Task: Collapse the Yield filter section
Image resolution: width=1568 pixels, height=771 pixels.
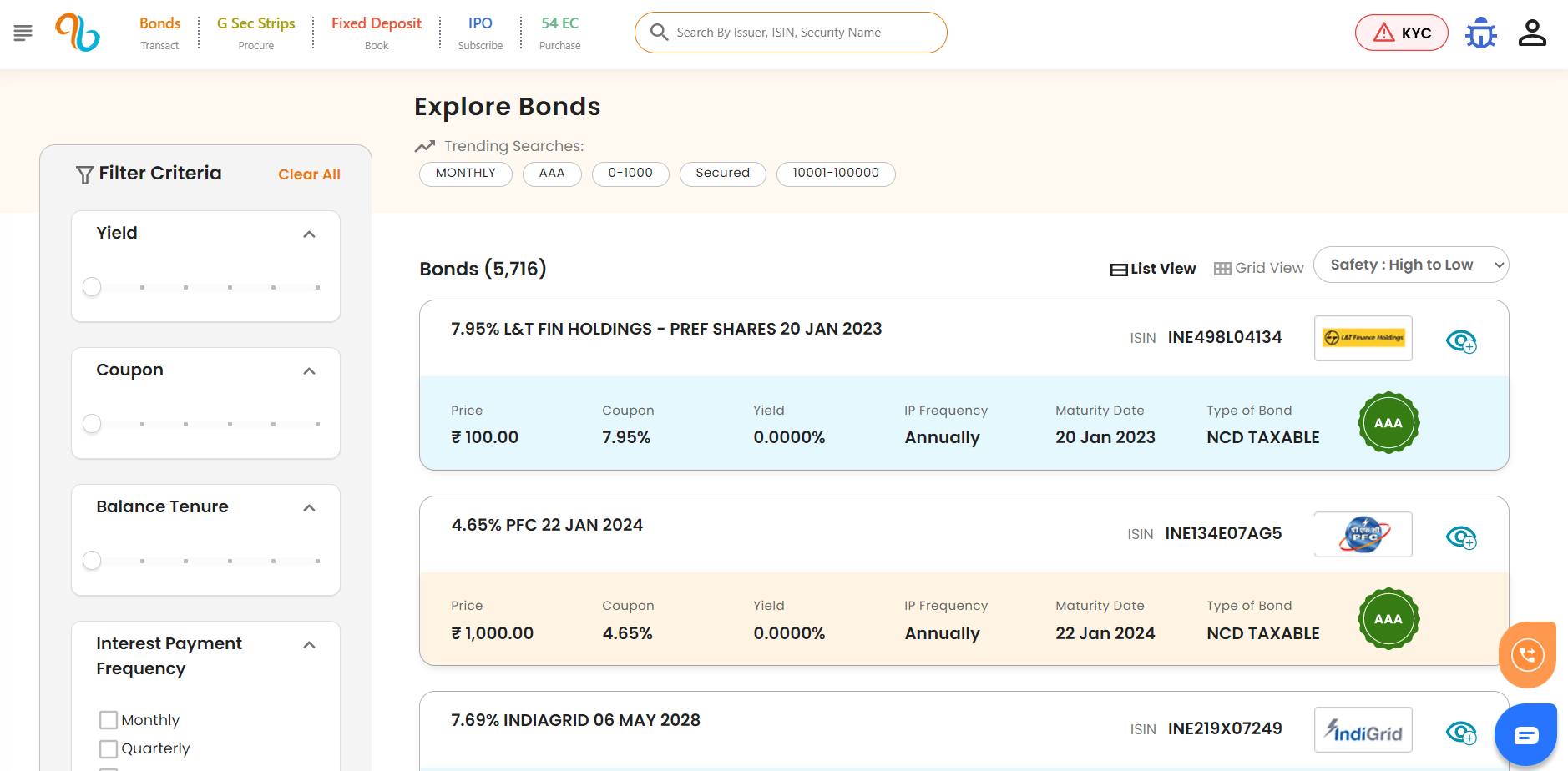Action: click(x=309, y=234)
